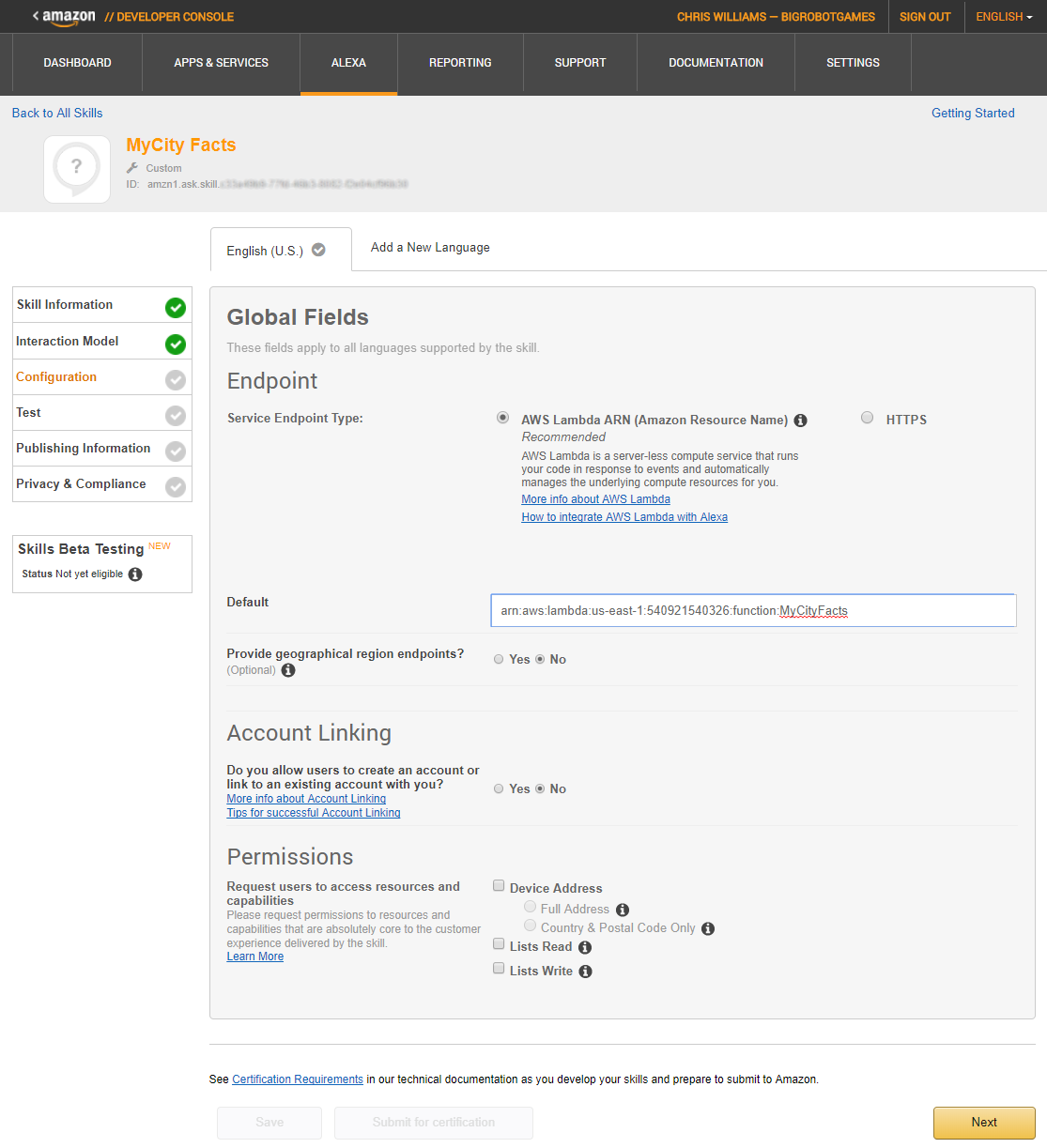Click the MyCity Facts skill placeholder icon
Viewport: 1047px width, 1148px height.
(x=77, y=170)
